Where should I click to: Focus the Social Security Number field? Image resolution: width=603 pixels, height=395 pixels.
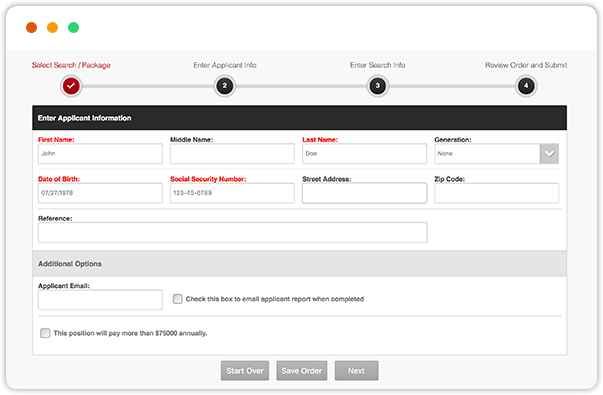coord(232,193)
